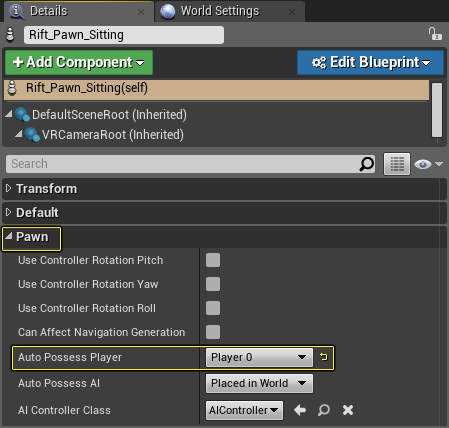This screenshot has width=449, height=428.
Task: Open the Auto Possess AI dropdown
Action: pyautogui.click(x=259, y=383)
